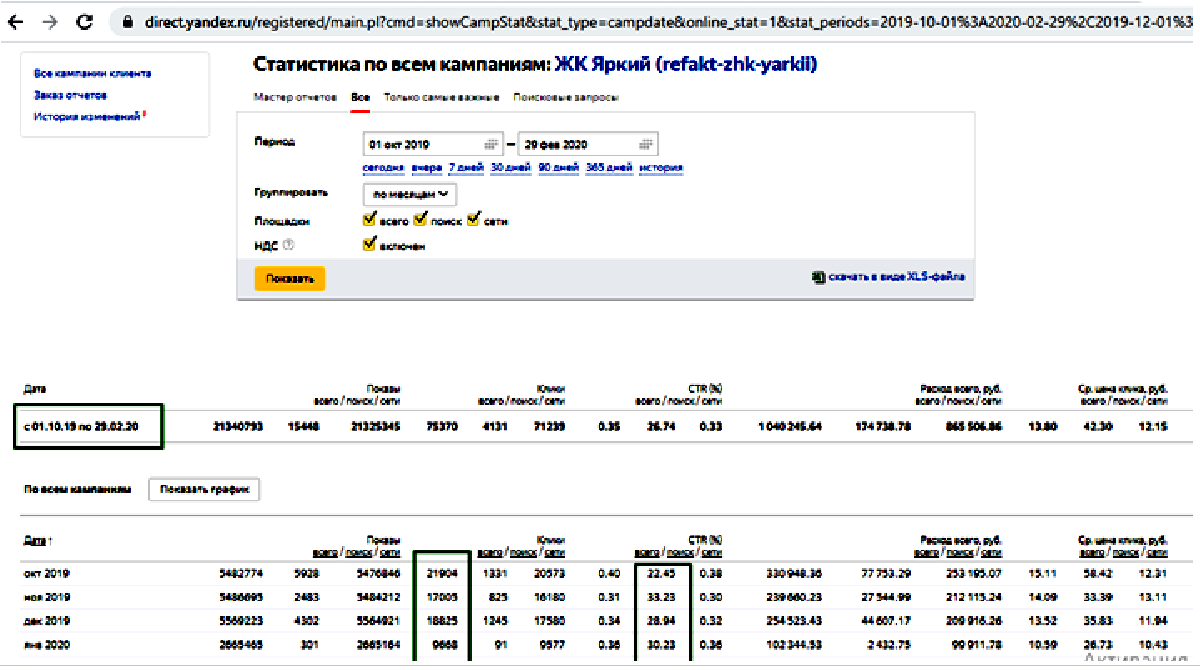Click total clicks value '75370'
Image resolution: width=1200 pixels, height=670 pixels.
(x=441, y=427)
